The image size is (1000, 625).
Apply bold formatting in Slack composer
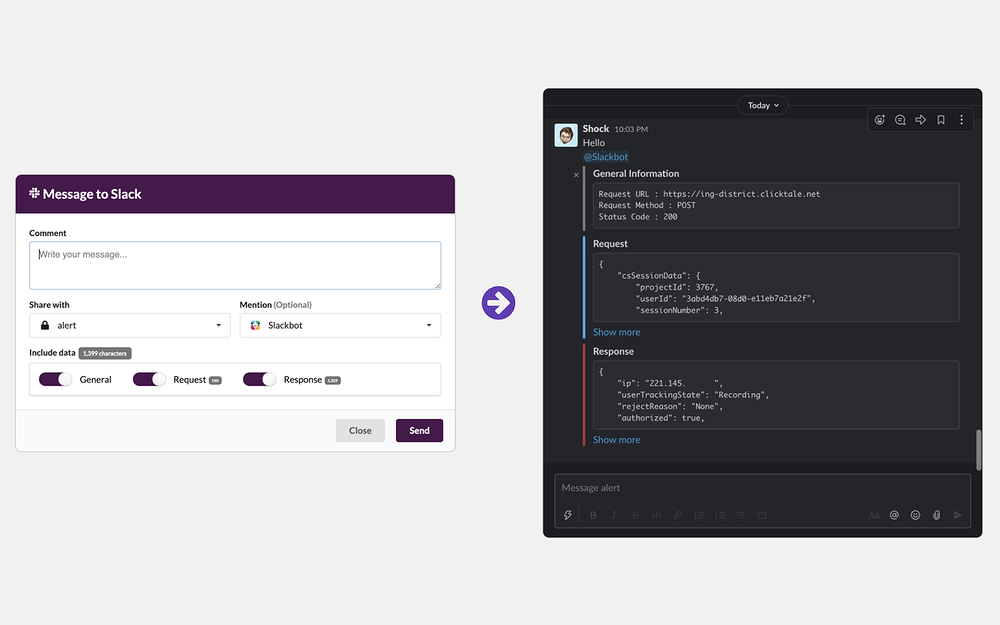[x=593, y=515]
